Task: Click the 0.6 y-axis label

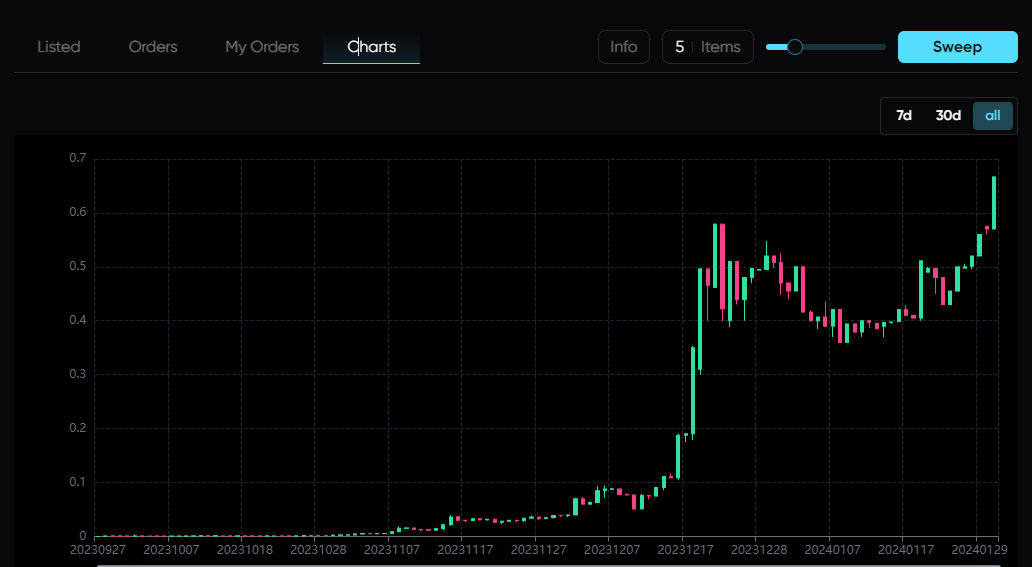Action: 78,212
